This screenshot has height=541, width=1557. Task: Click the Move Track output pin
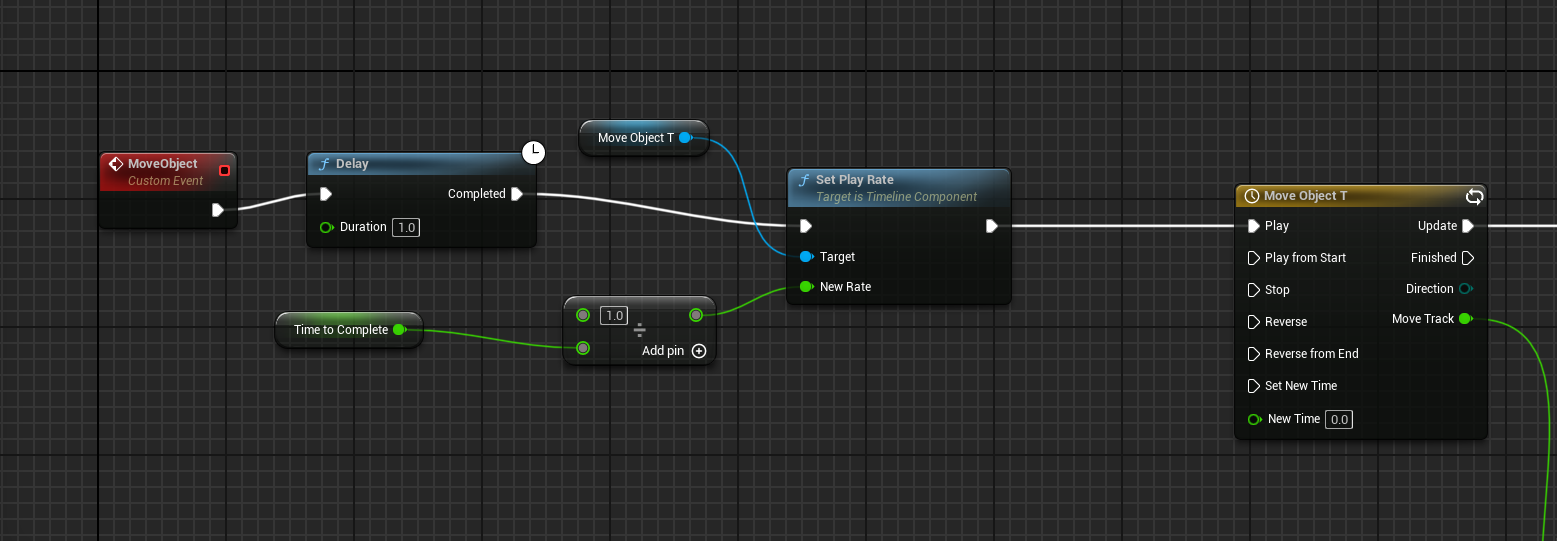coord(1465,319)
